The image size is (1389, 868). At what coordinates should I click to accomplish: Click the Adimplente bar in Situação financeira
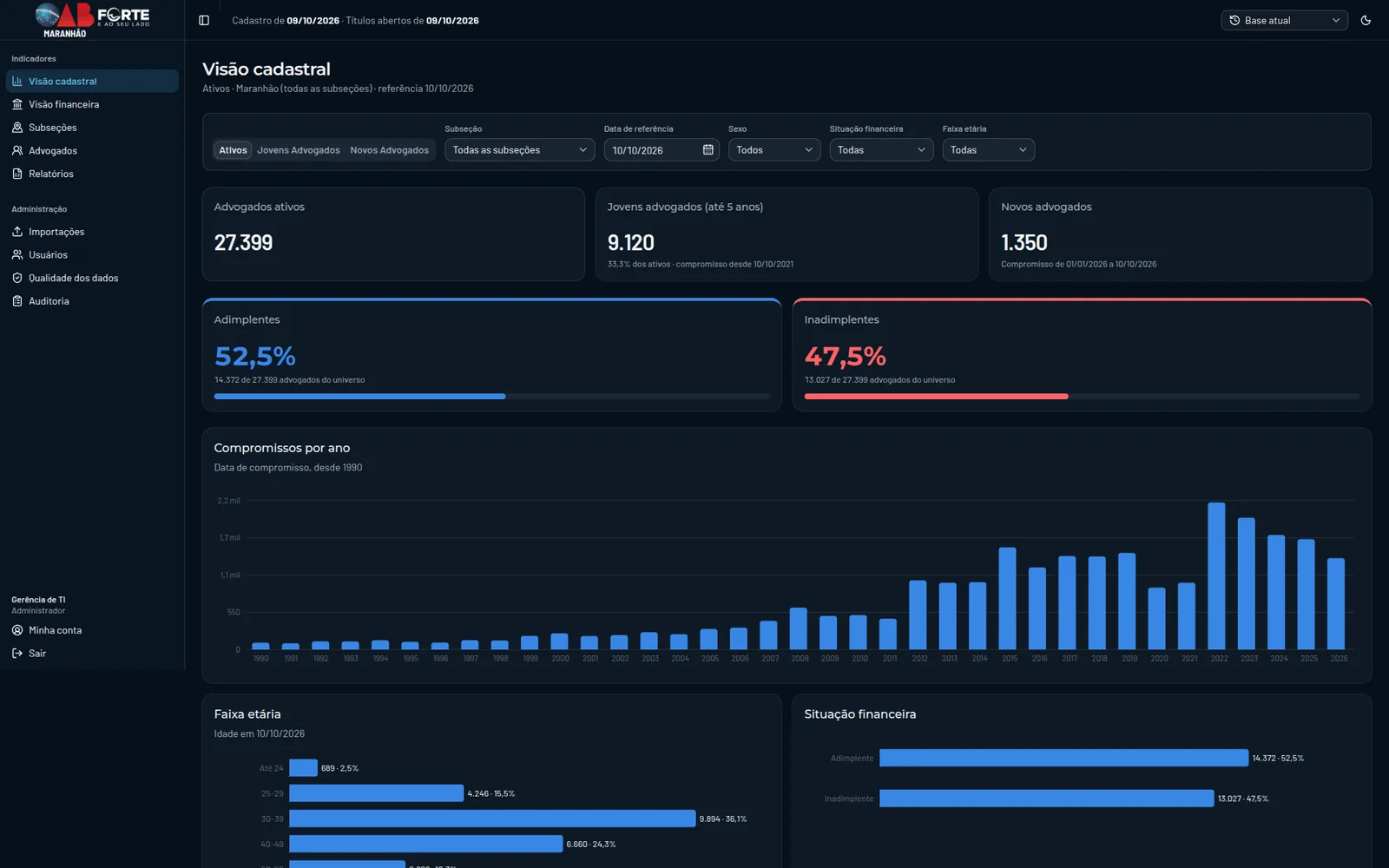coord(1063,758)
